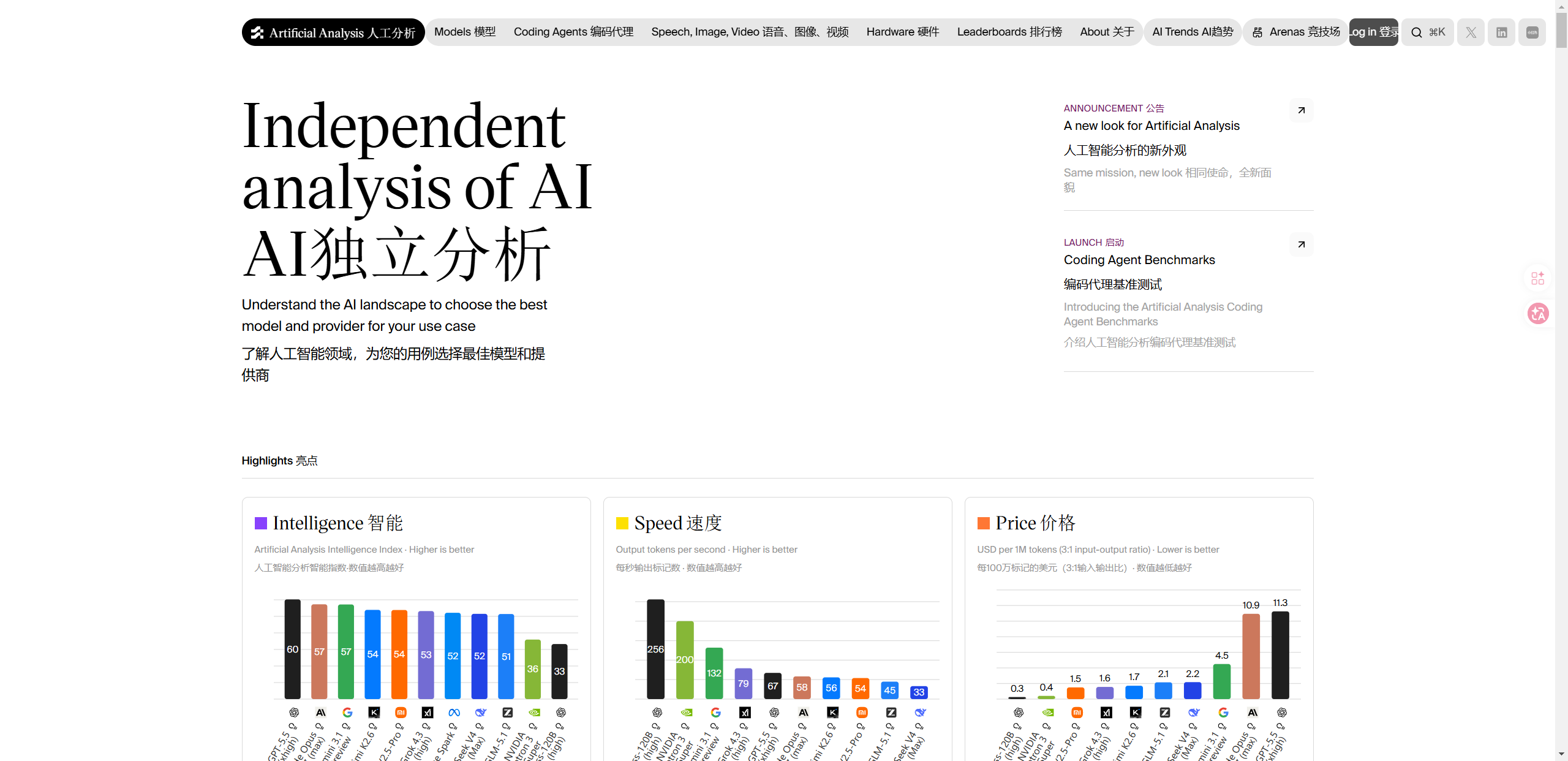
Task: Select the Price bar labeled 4.5
Action: (x=1222, y=681)
